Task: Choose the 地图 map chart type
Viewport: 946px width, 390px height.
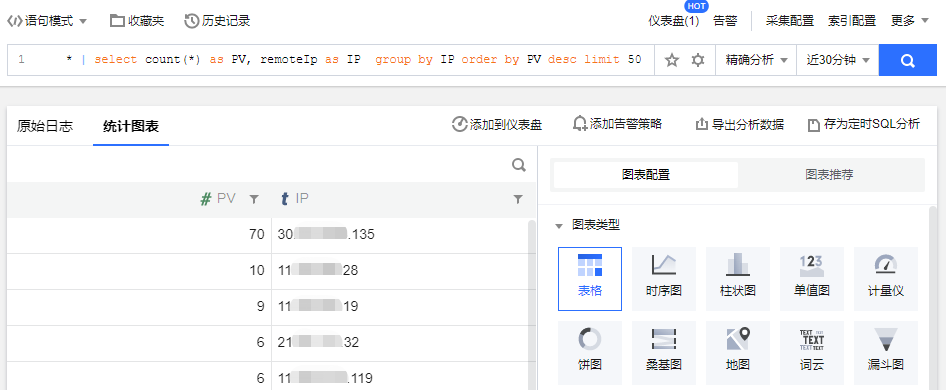Action: 738,353
